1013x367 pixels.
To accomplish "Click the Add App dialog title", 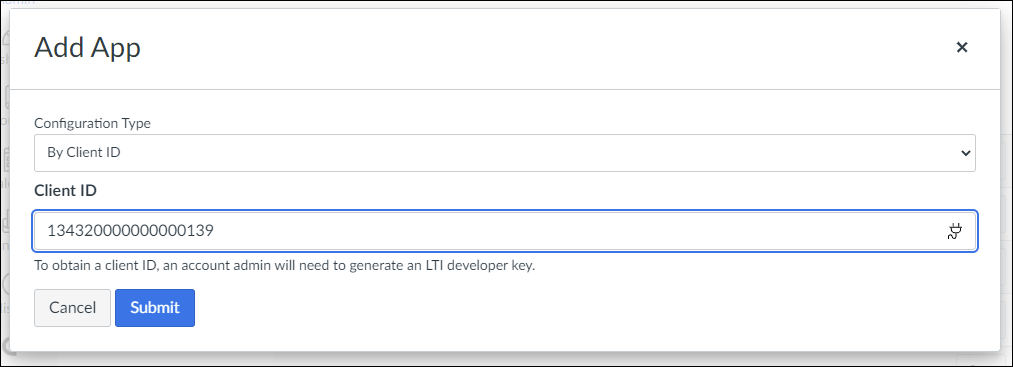I will 87,48.
